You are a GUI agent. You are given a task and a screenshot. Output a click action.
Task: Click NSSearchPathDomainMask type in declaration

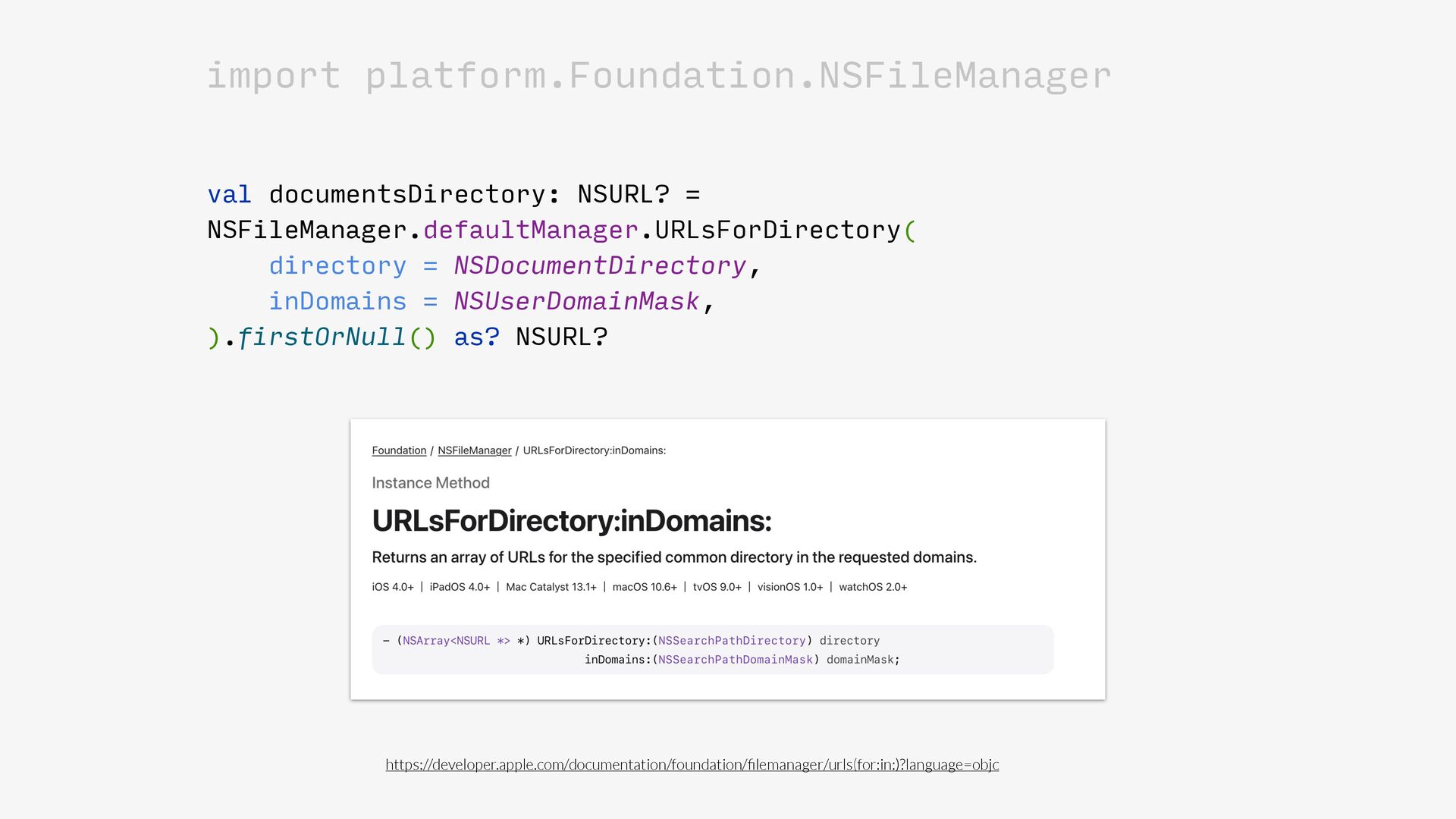click(735, 660)
